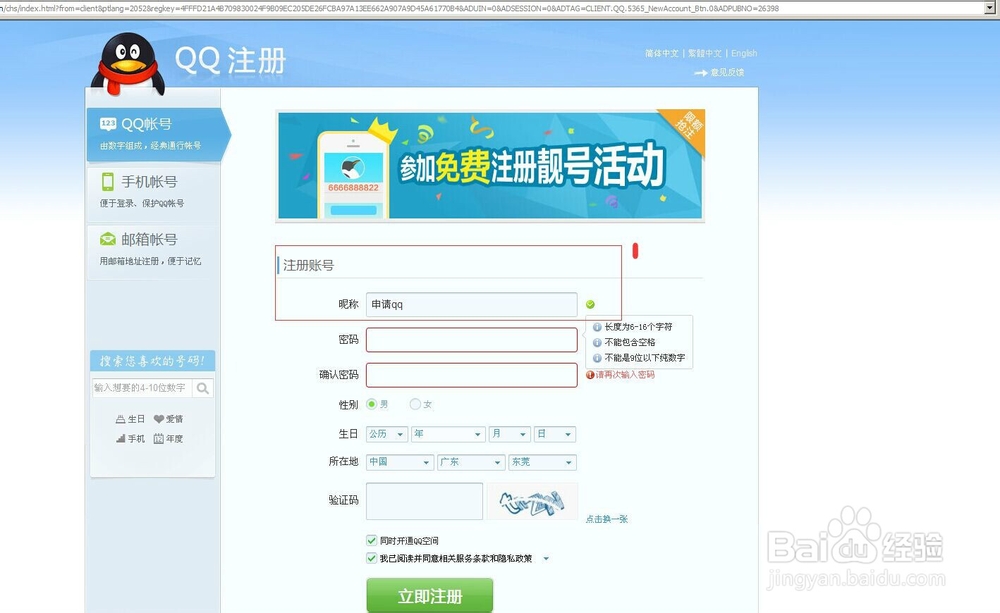Focus the 确认密码 input field
The width and height of the screenshot is (1000, 613).
pyautogui.click(x=471, y=375)
